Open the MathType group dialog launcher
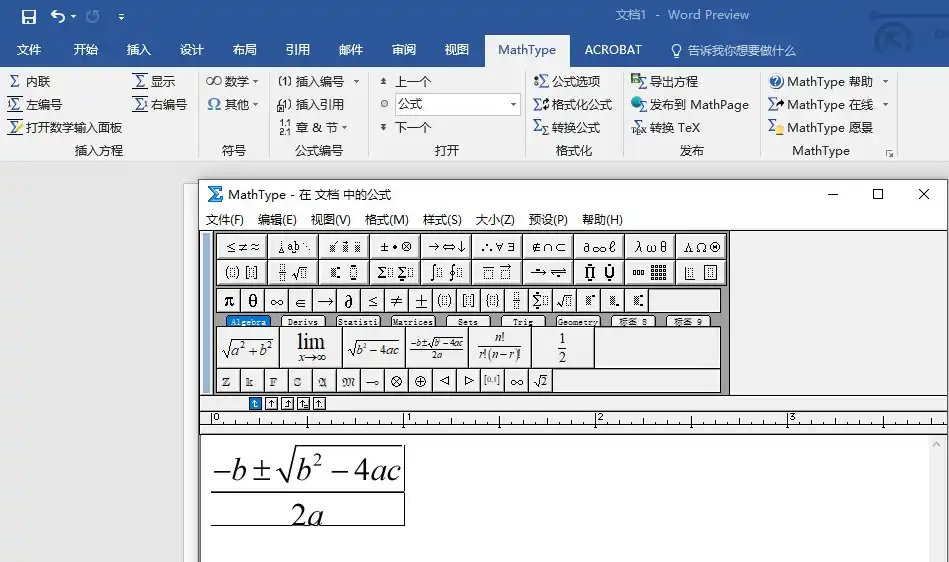The width and height of the screenshot is (949, 562). (x=889, y=154)
